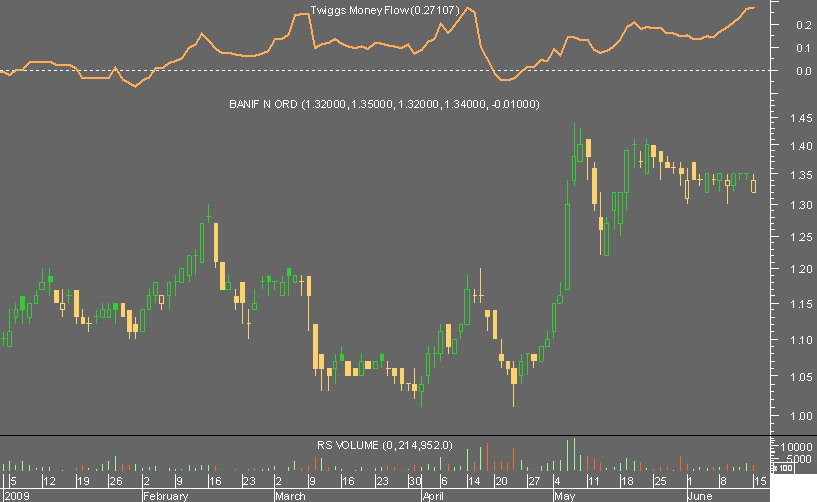
Task: Click the June month label
Action: point(700,496)
